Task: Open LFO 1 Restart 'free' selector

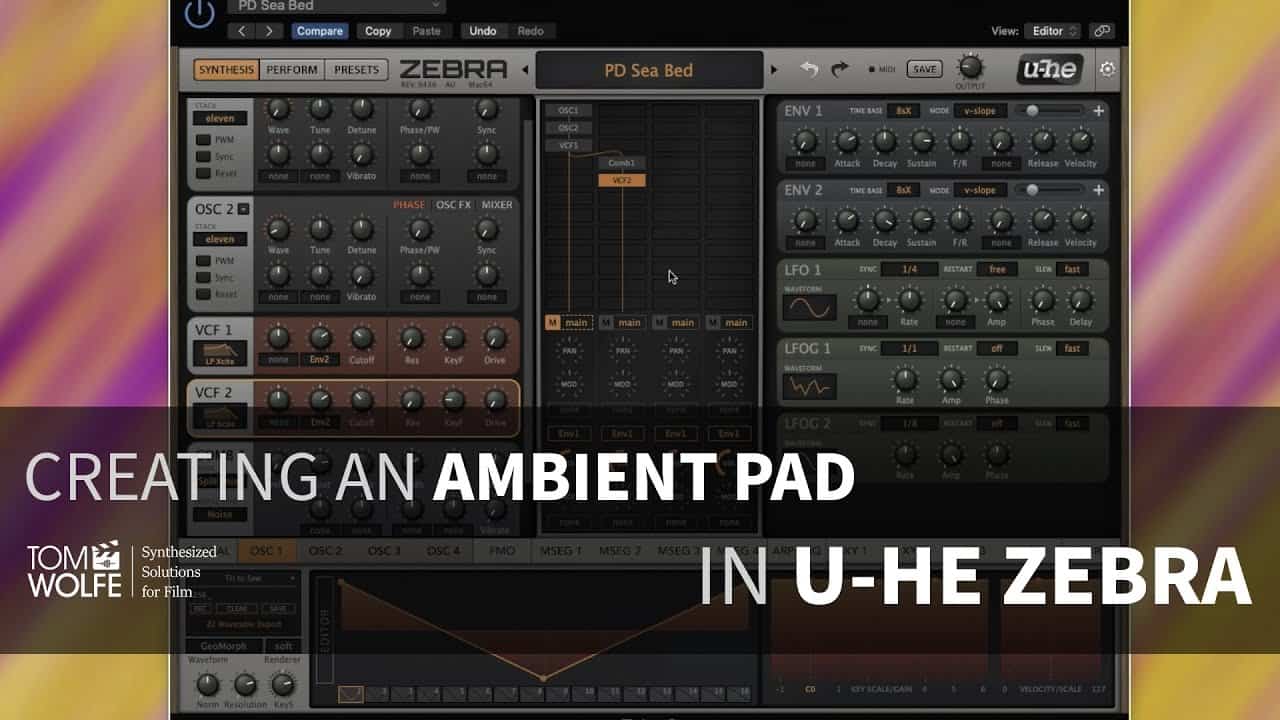Action: click(x=997, y=269)
